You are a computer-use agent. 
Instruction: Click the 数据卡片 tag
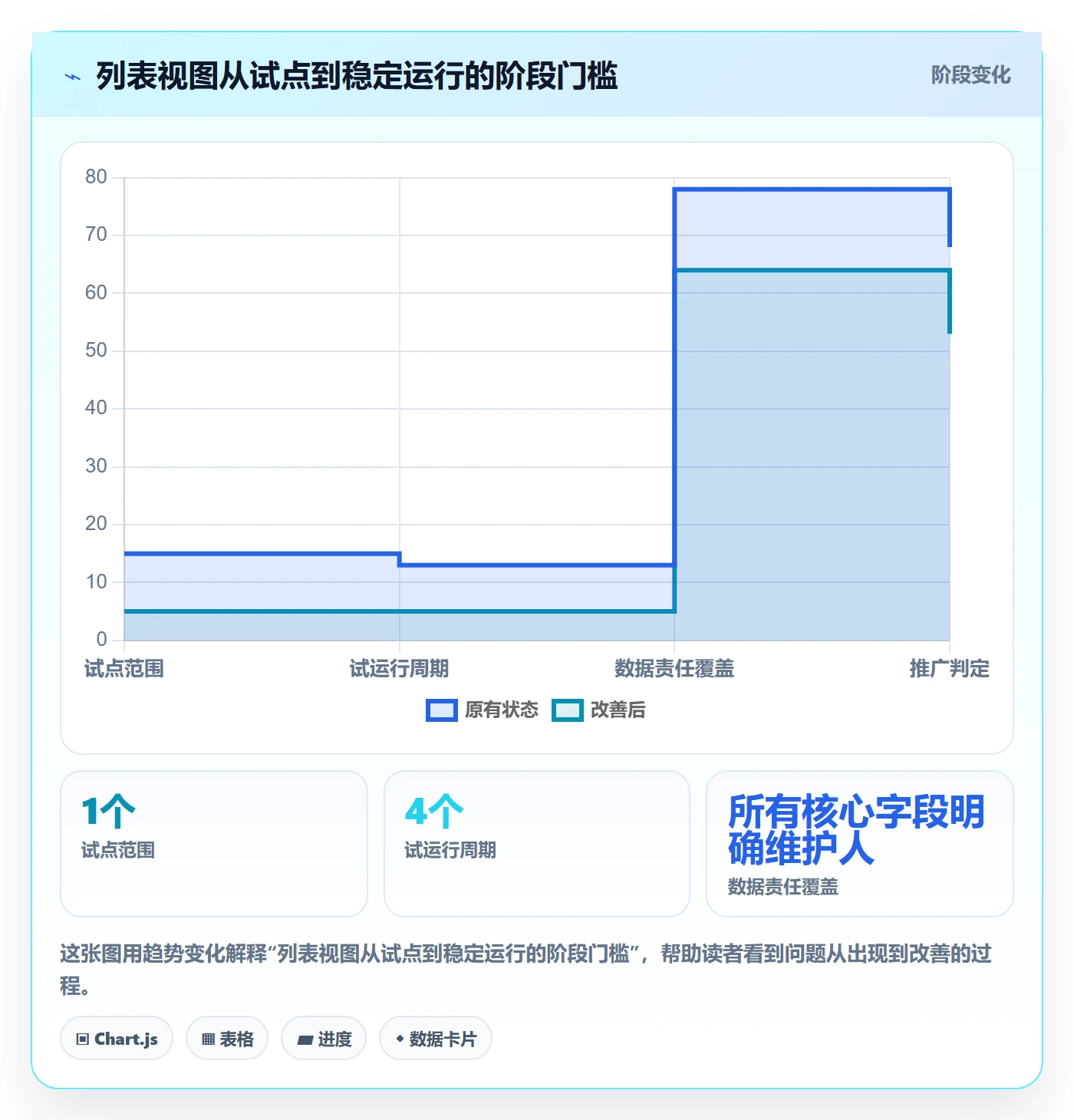click(x=436, y=1039)
